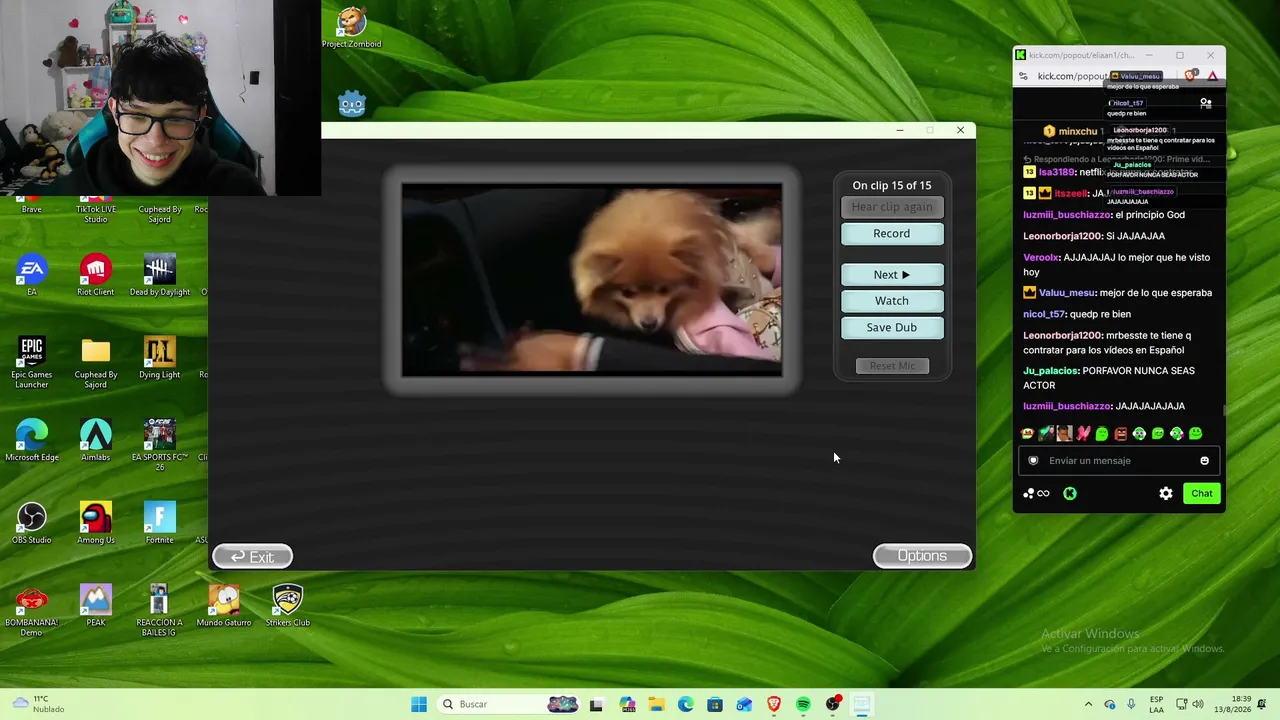Open the Cuphead By Sajord folder
Viewport: 1280px width, 720px height.
tap(96, 363)
